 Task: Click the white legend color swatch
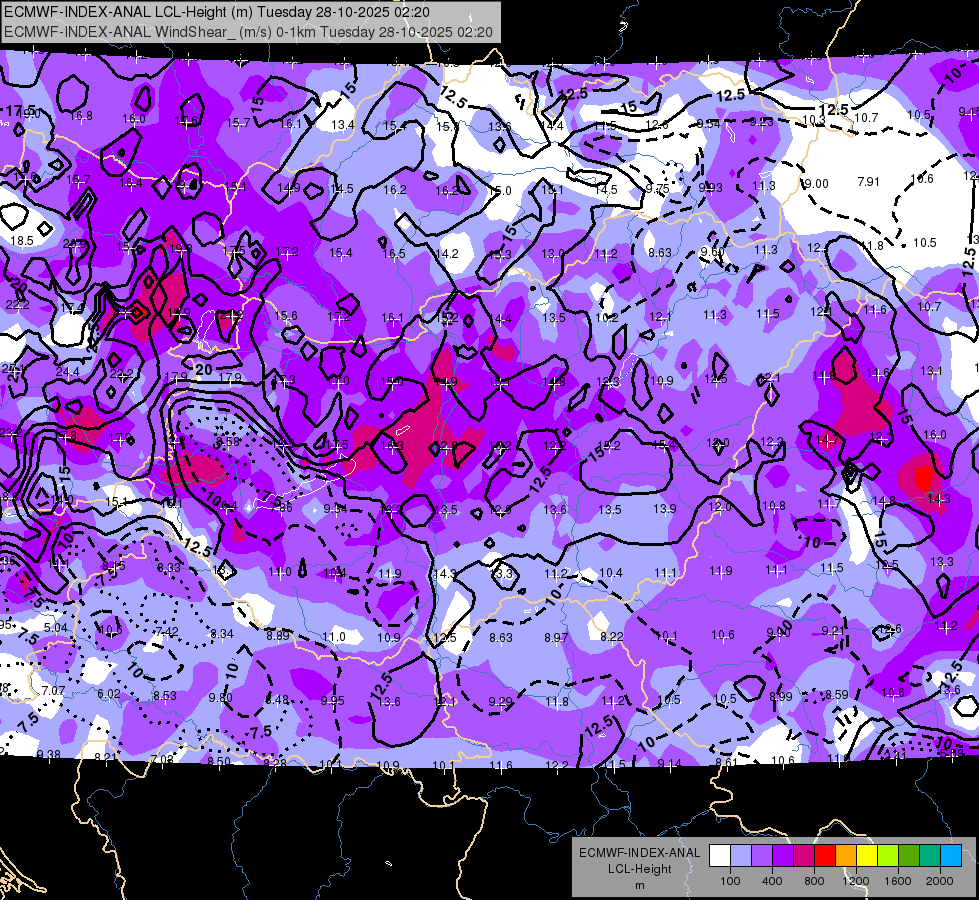pos(719,856)
